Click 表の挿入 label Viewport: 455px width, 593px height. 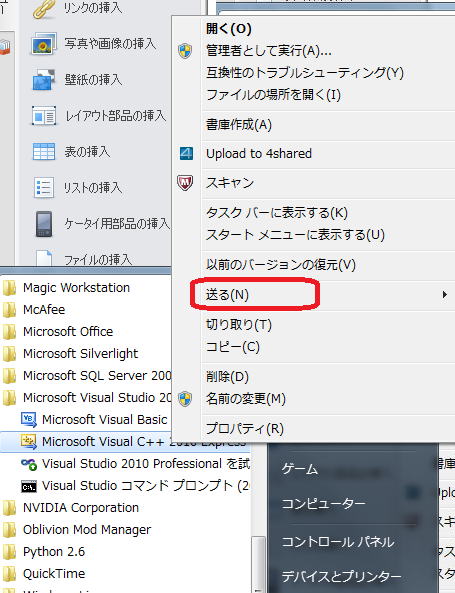point(87,151)
